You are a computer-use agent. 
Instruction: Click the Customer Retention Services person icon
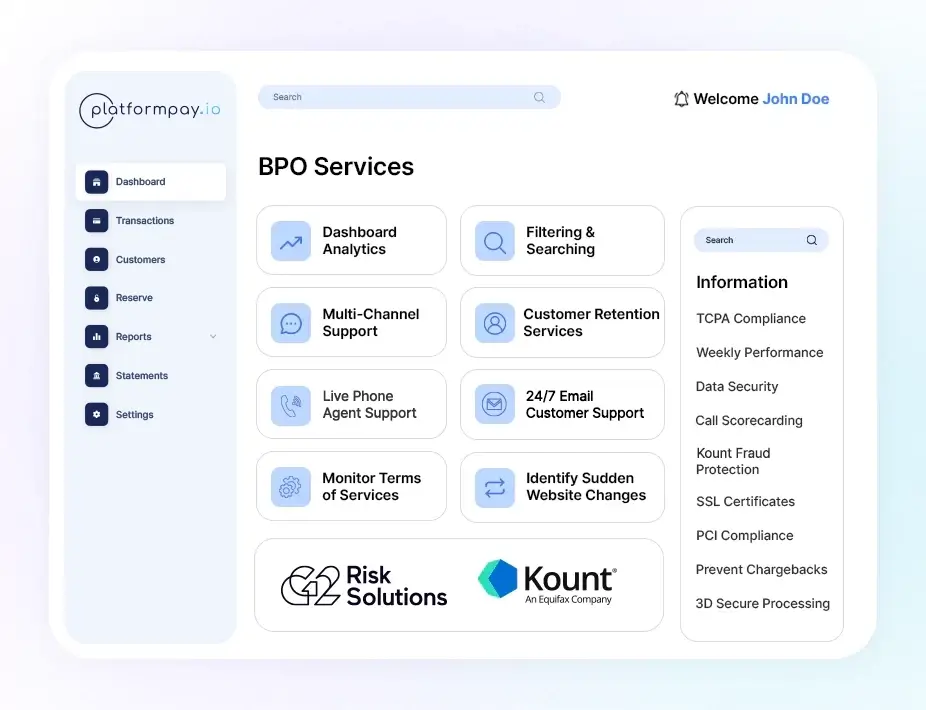coord(495,323)
